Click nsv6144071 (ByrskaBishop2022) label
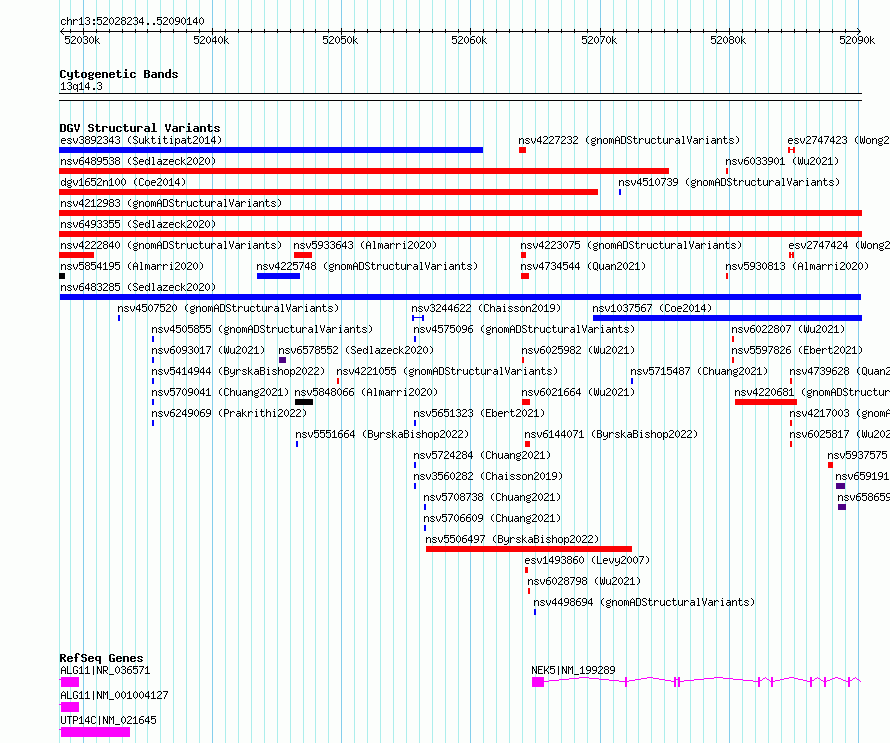Viewport: 890px width, 743px height. (611, 434)
